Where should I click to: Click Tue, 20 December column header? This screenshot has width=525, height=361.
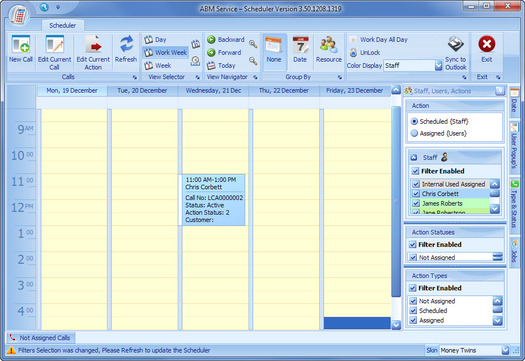coord(142,91)
